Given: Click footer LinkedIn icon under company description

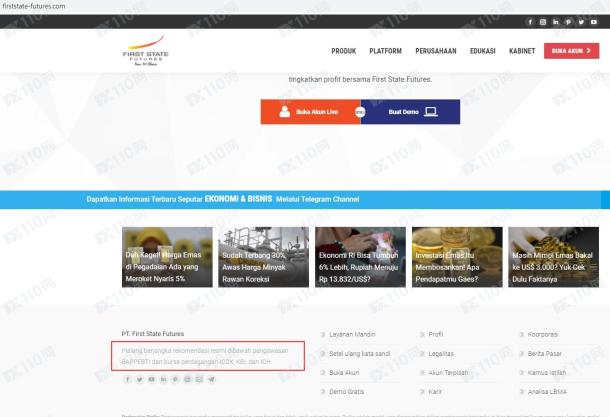Looking at the screenshot, I should (x=163, y=379).
